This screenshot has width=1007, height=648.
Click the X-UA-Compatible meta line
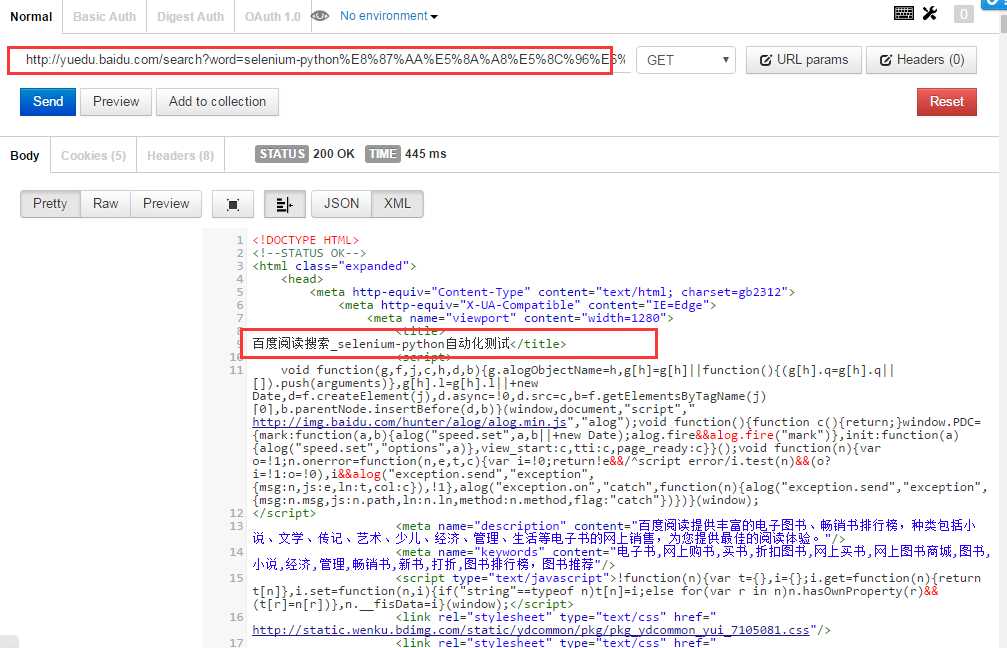[527, 305]
